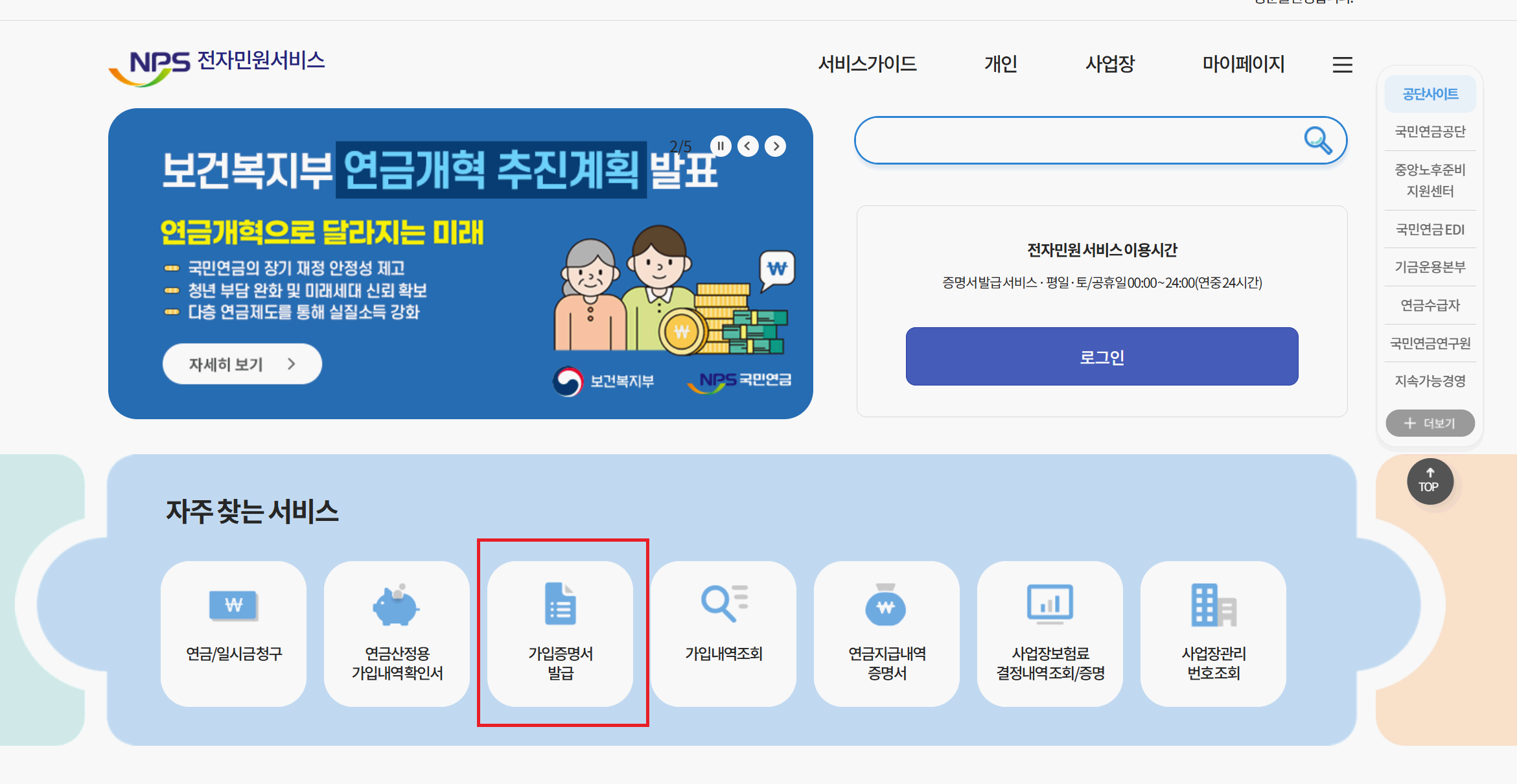This screenshot has height=784, width=1517.
Task: Pause the banner carousel
Action: pos(721,146)
